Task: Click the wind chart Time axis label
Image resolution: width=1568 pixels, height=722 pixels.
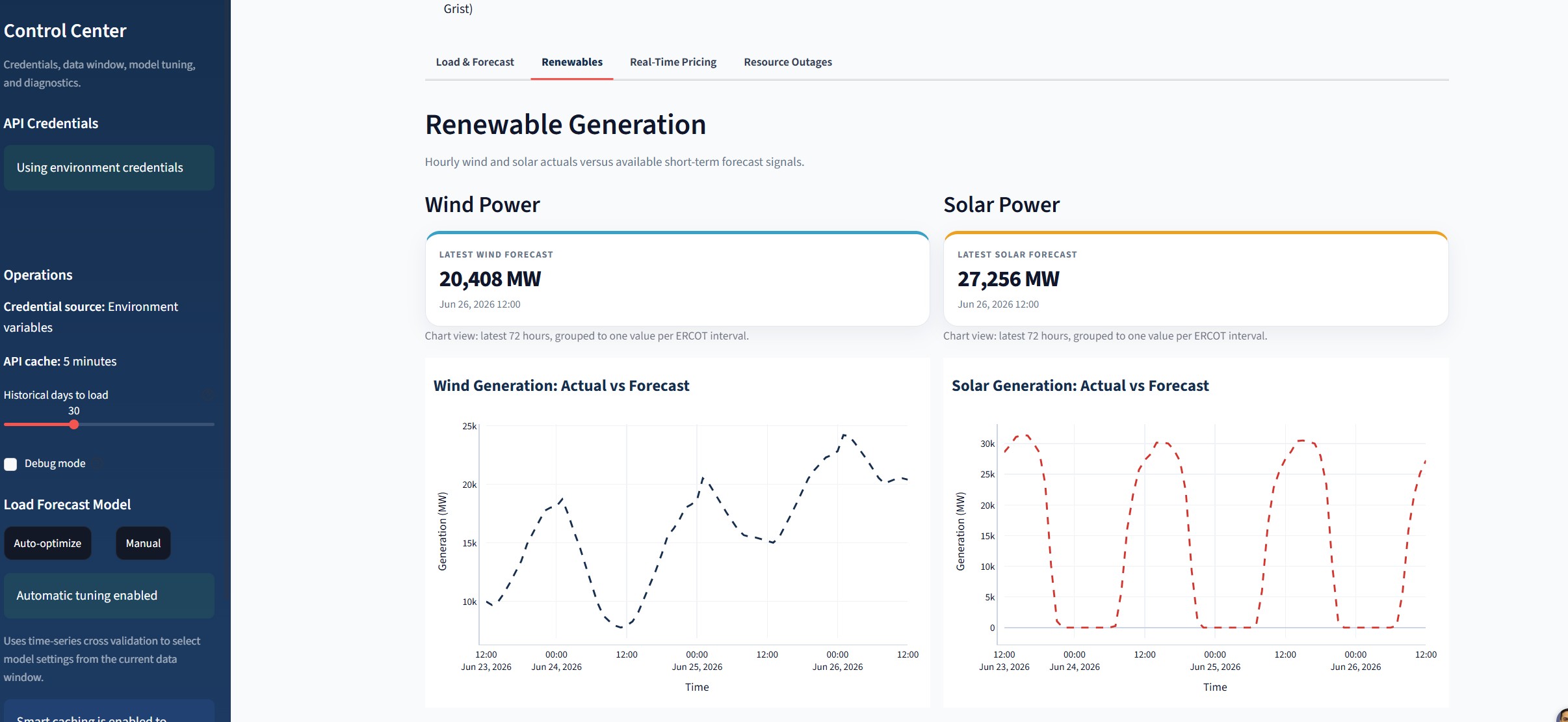Action: click(x=697, y=687)
